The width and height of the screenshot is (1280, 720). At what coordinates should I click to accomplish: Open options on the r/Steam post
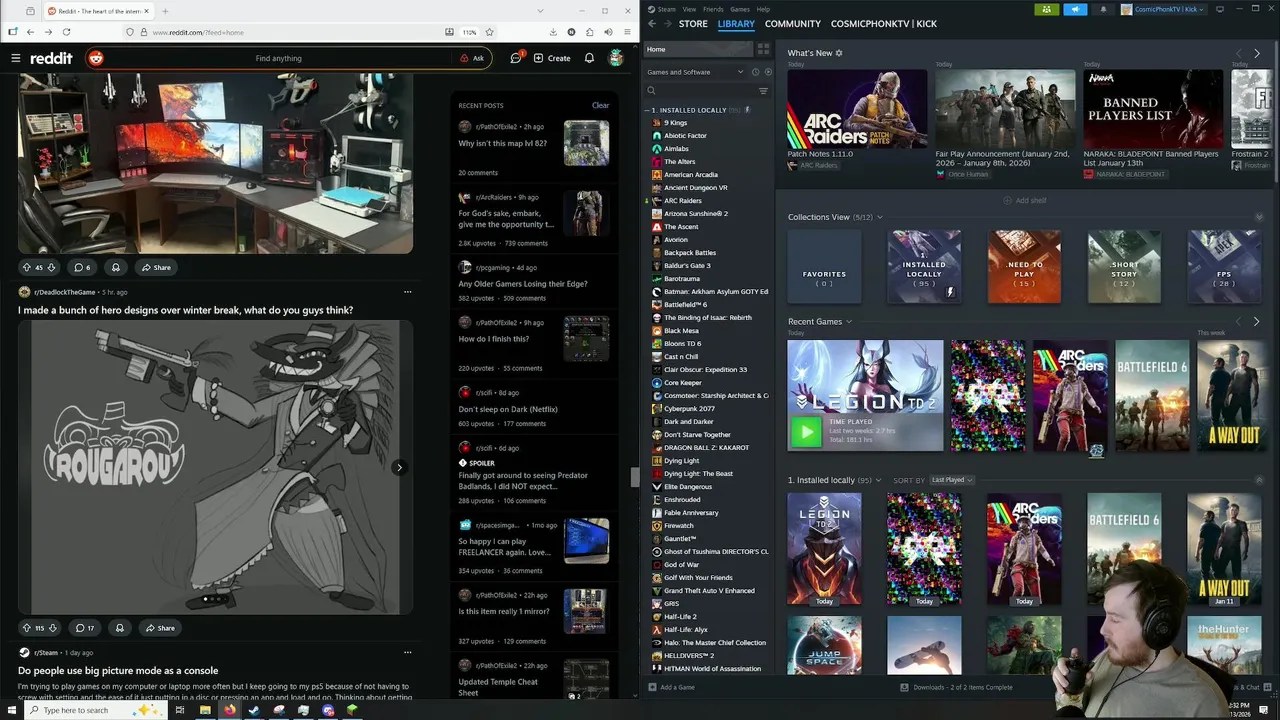pos(407,652)
